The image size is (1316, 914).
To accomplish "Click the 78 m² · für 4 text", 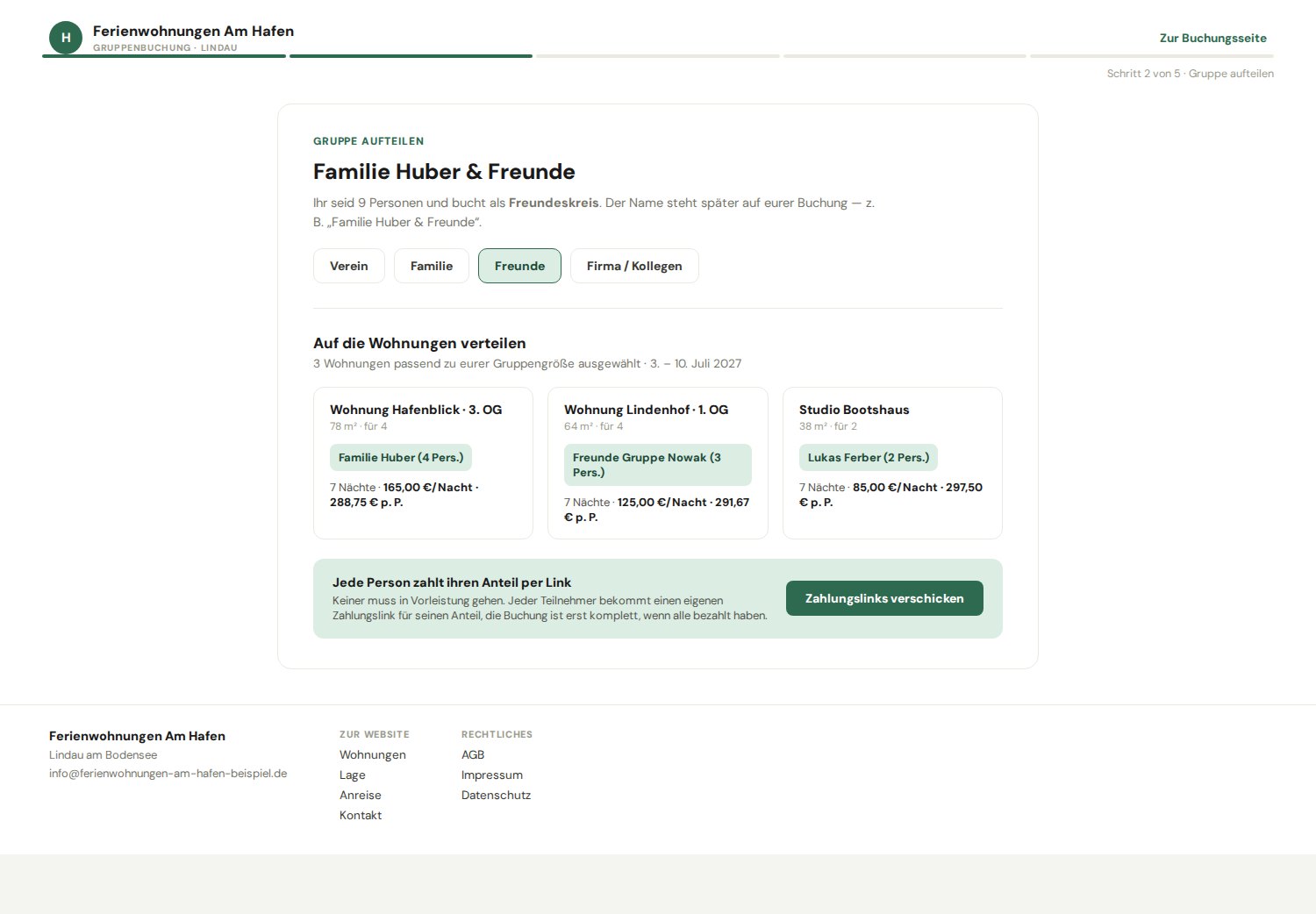I will pyautogui.click(x=359, y=426).
